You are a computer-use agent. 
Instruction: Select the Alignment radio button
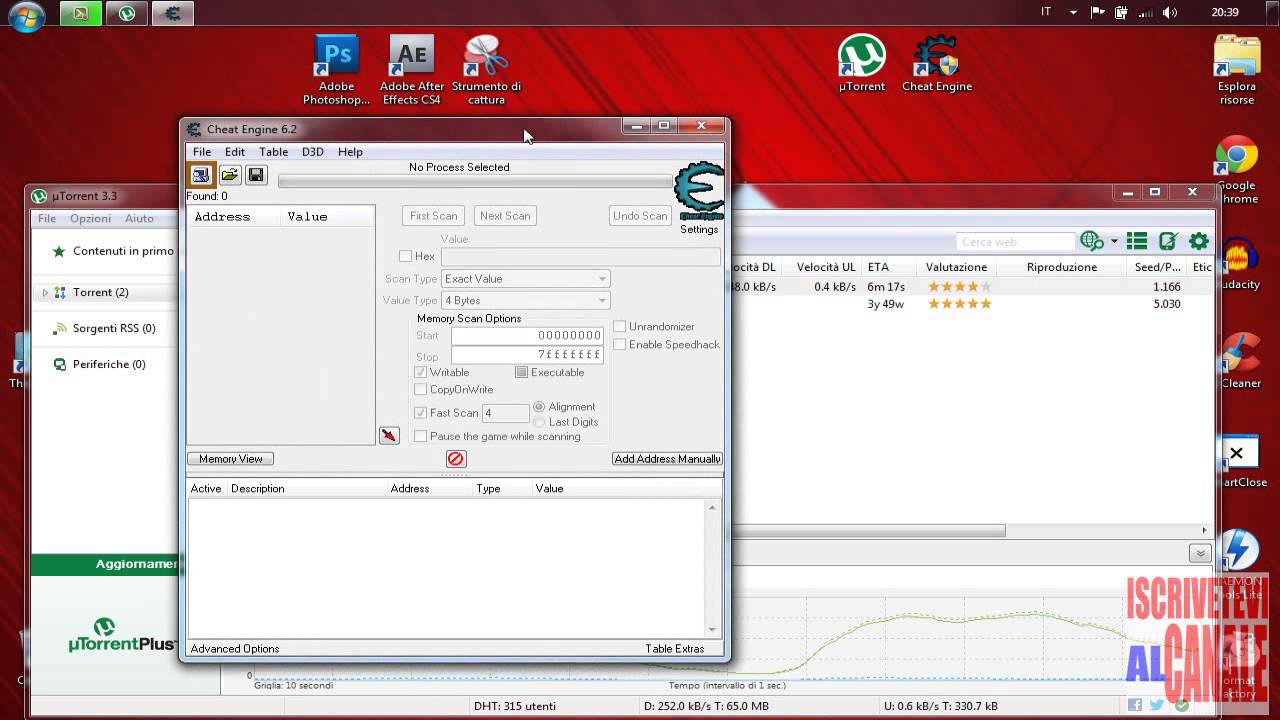540,407
